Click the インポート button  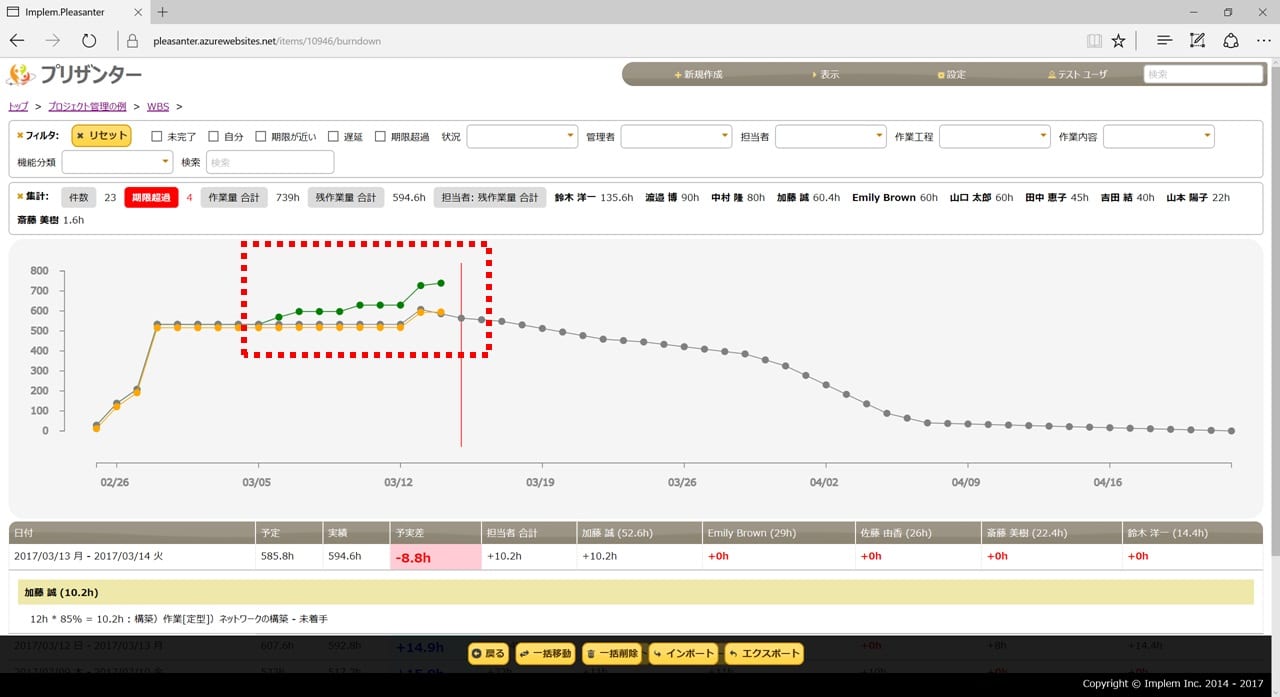pyautogui.click(x=684, y=654)
